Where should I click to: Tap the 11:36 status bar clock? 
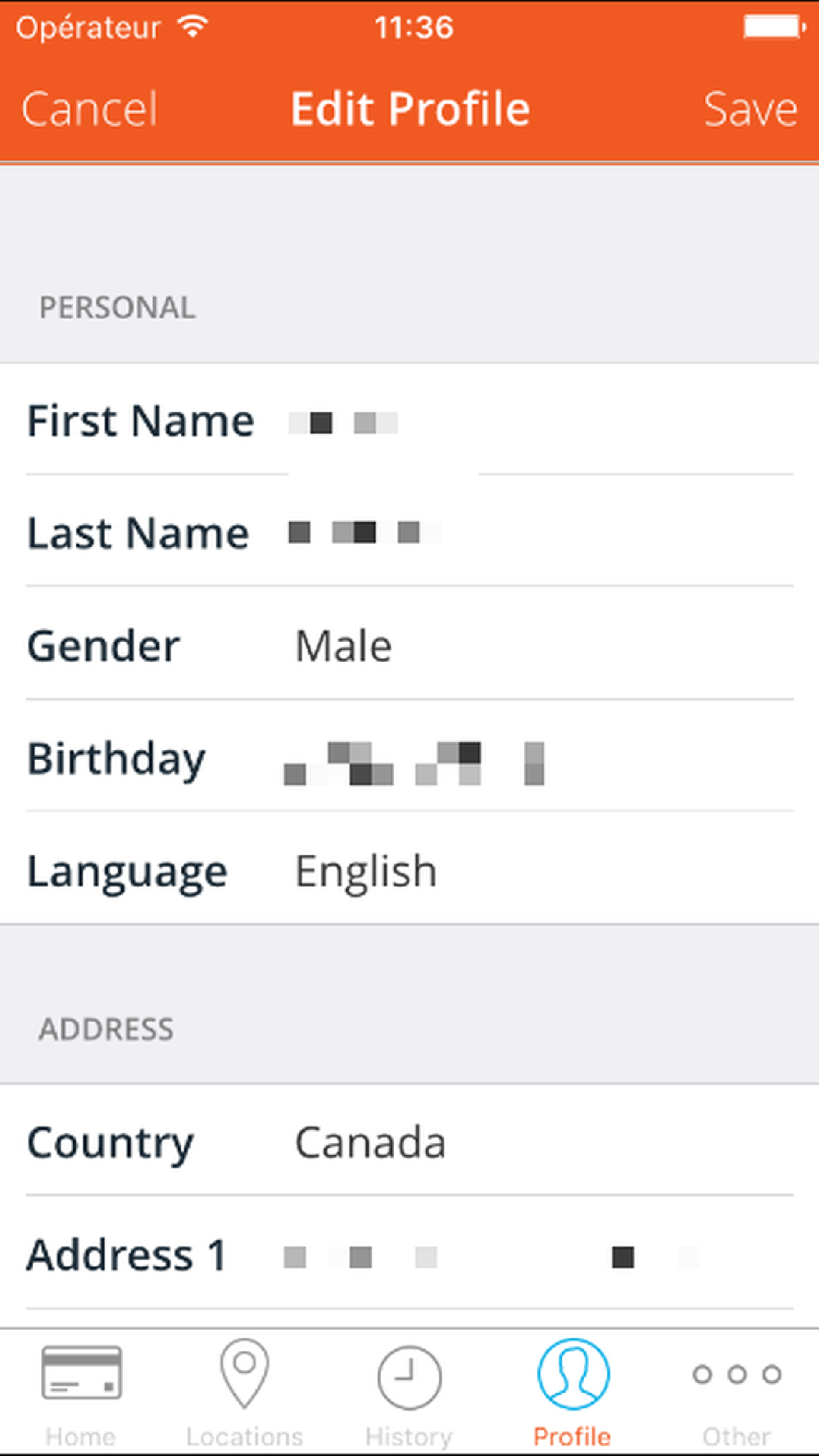point(414,28)
